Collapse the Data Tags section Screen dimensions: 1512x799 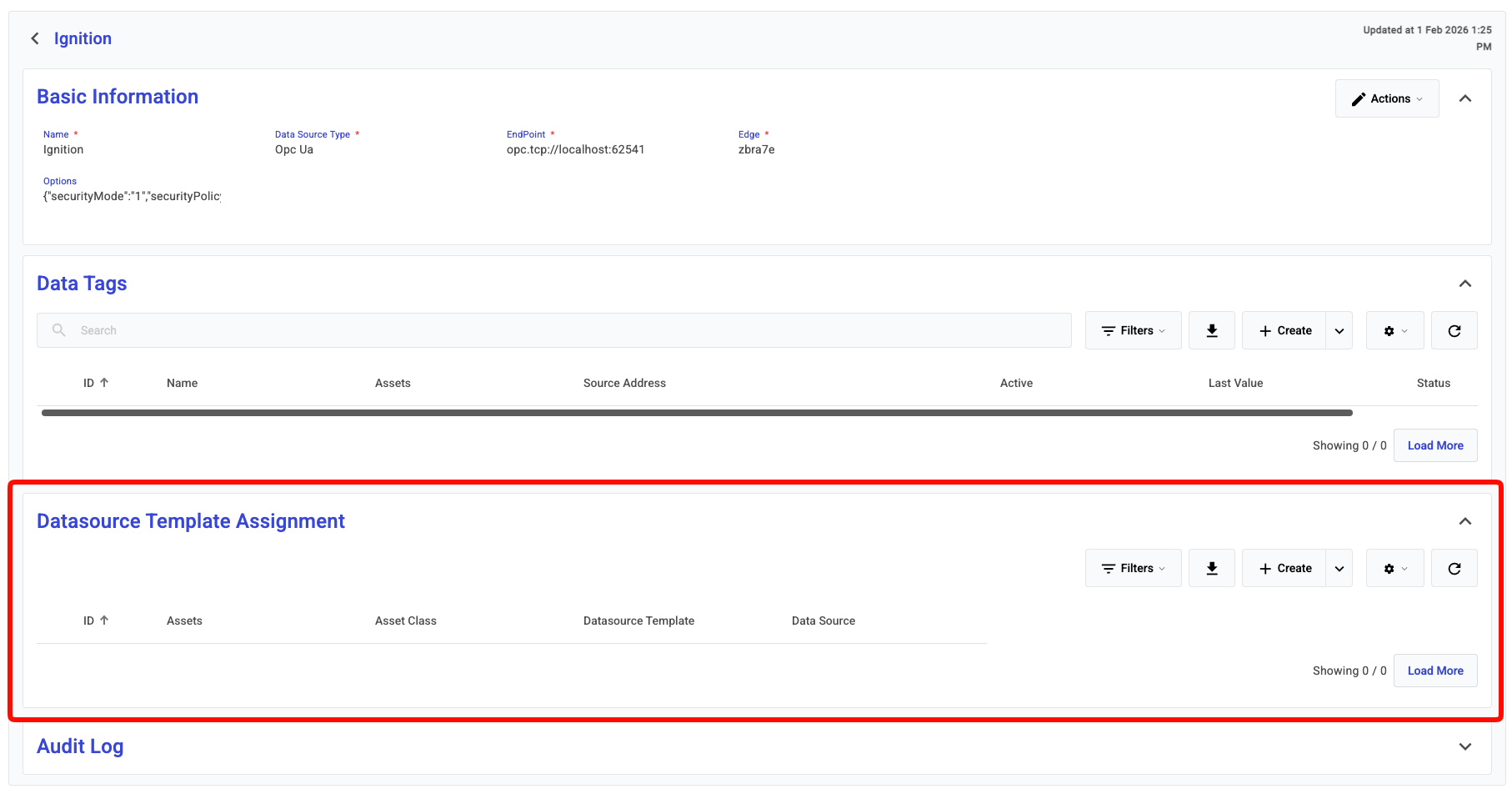(1464, 284)
